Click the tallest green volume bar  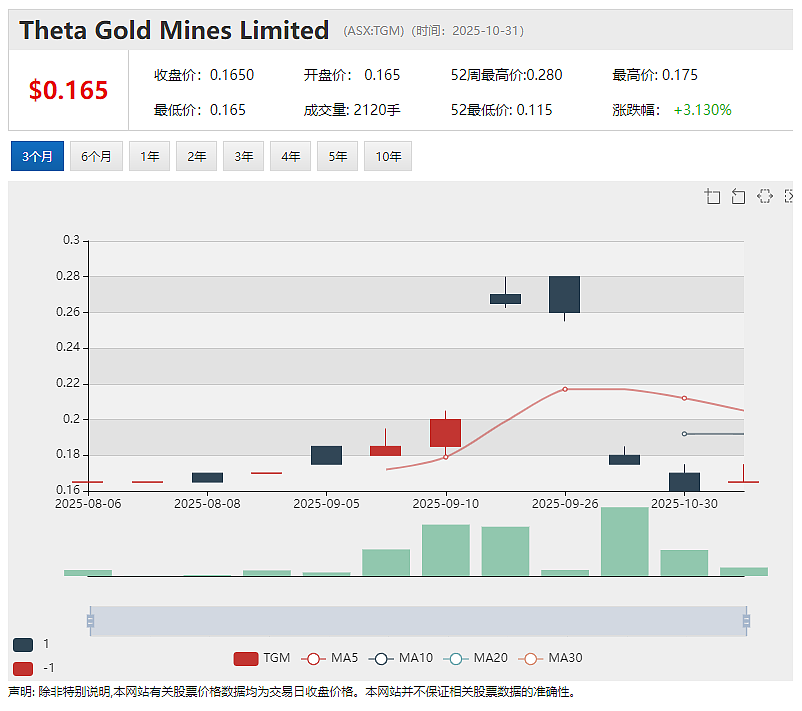625,542
